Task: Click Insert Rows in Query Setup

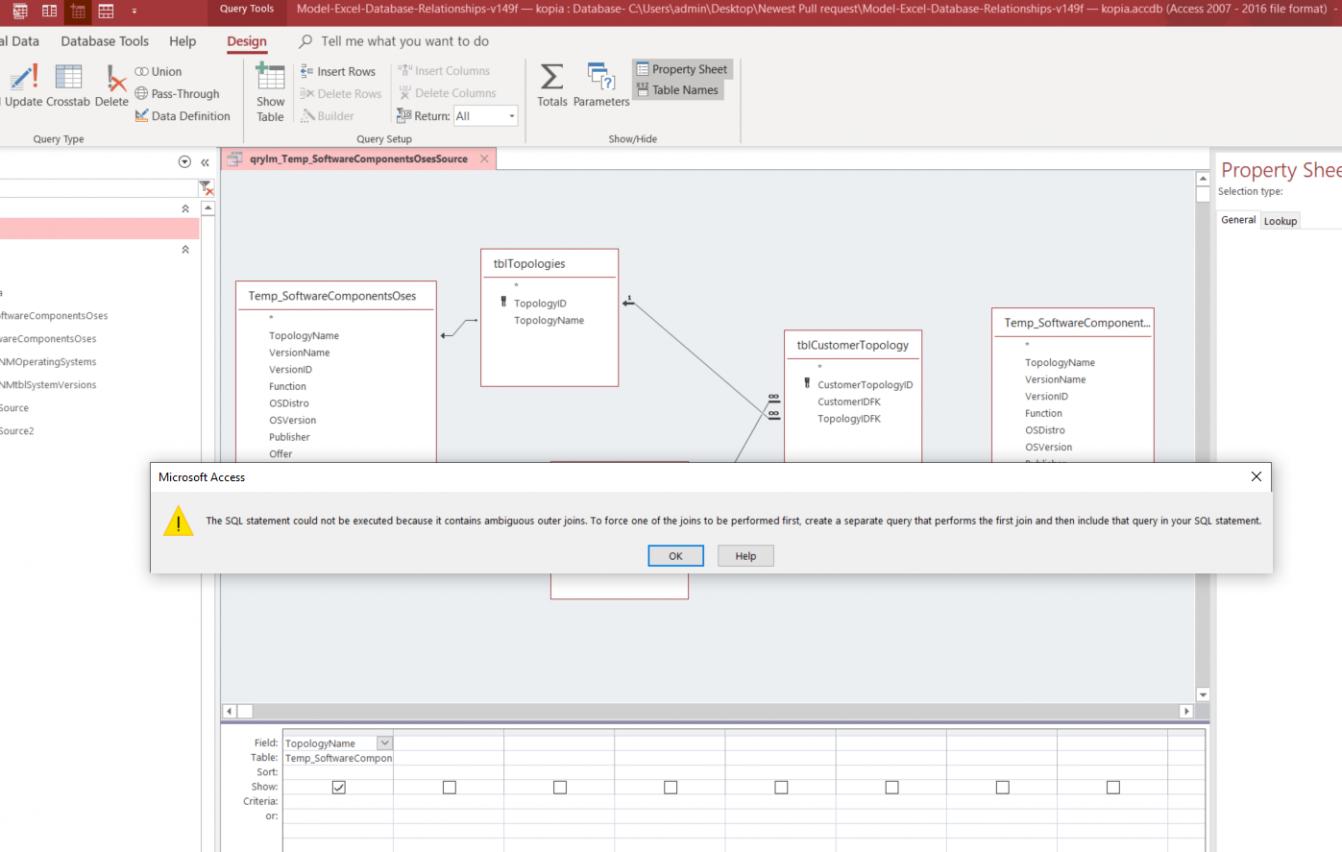Action: 338,72
